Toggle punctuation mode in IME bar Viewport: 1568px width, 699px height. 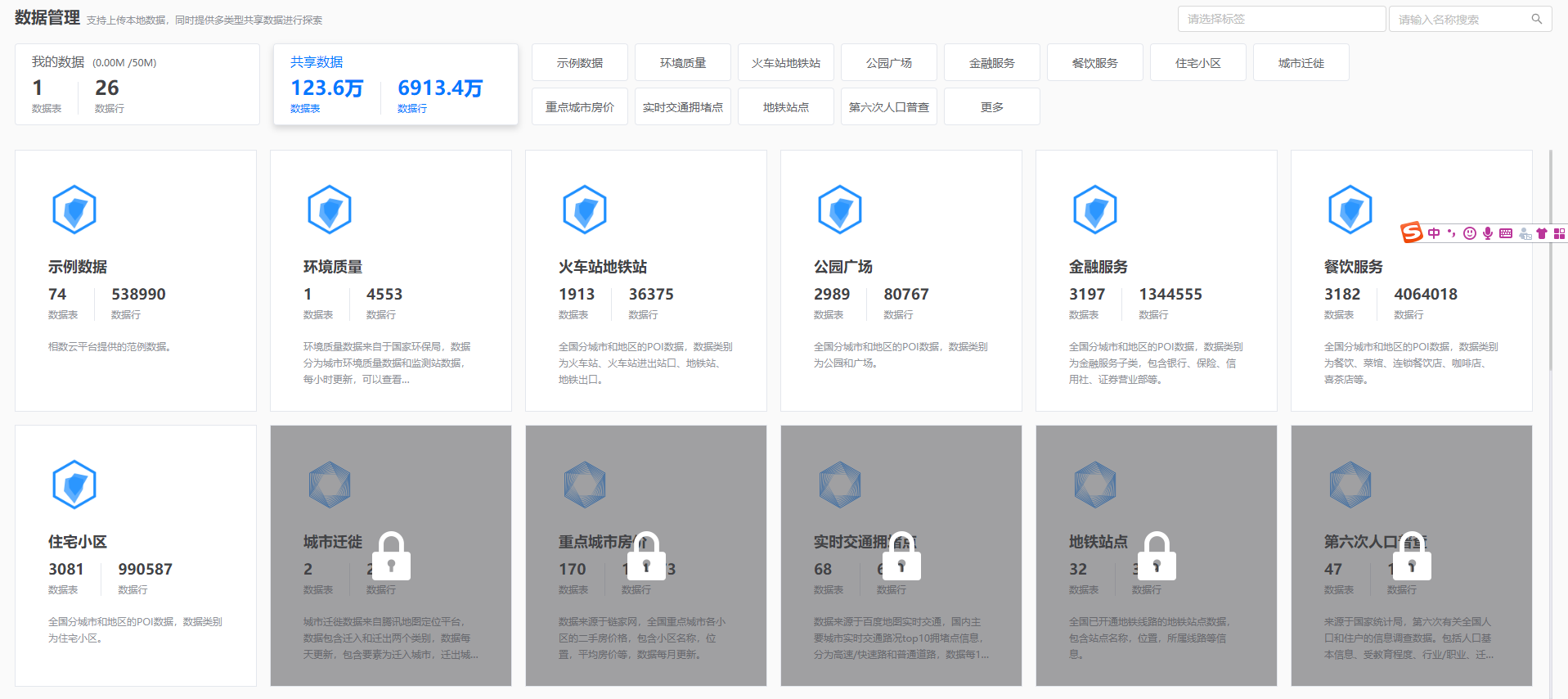(x=1452, y=233)
